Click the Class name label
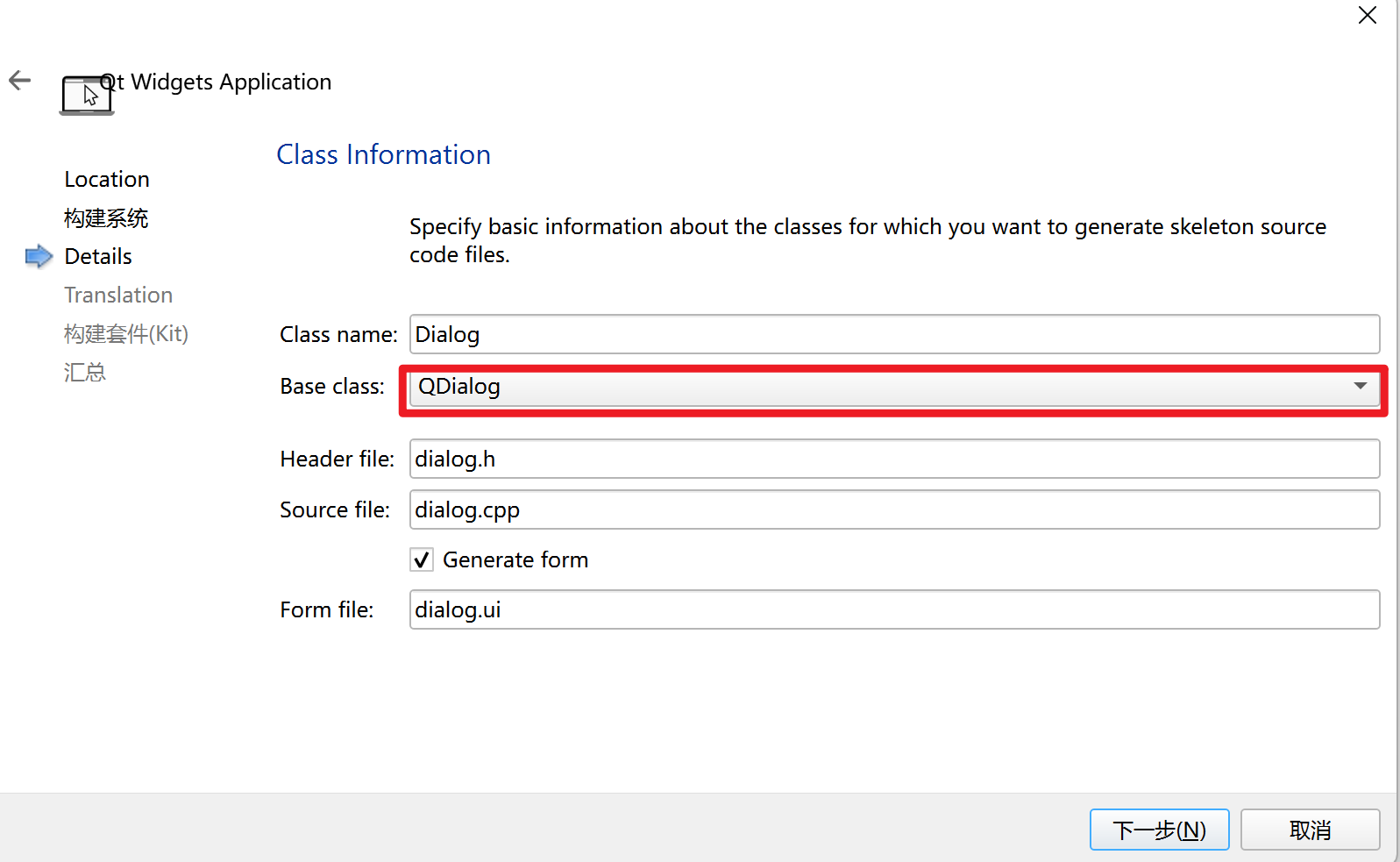Viewport: 1400px width, 862px height. 338,334
